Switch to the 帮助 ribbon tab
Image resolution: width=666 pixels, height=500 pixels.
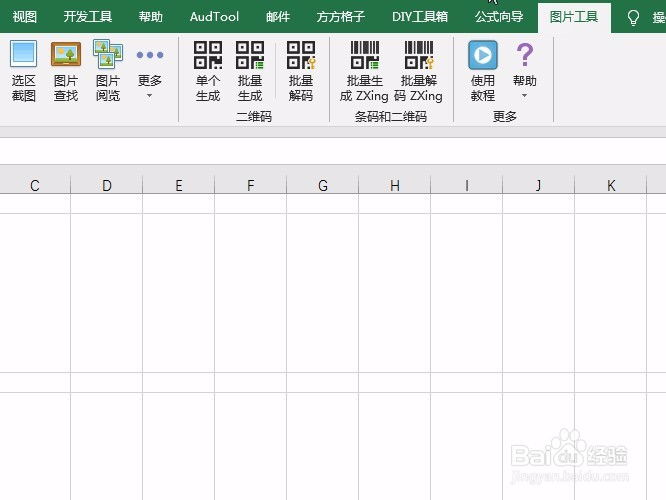(x=150, y=17)
